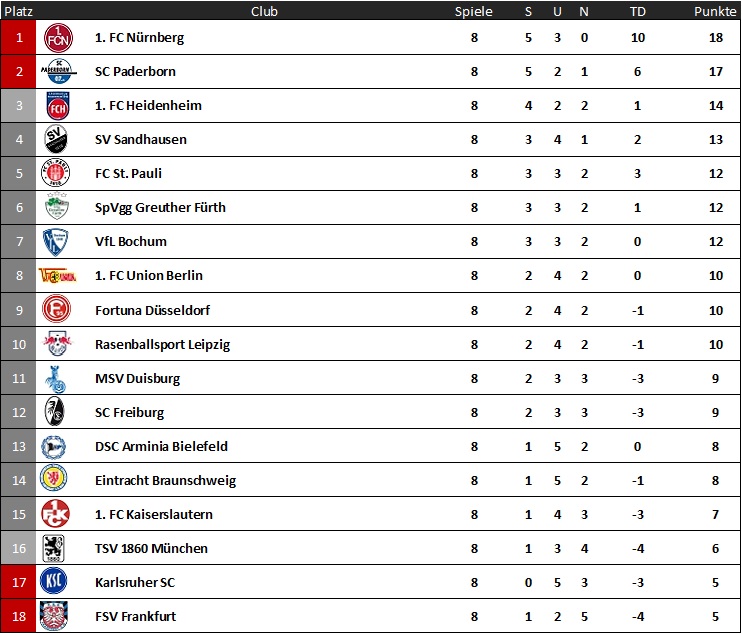Click the Rasenballsport Leipzig logo
Image resolution: width=742 pixels, height=634 pixels.
click(x=57, y=343)
